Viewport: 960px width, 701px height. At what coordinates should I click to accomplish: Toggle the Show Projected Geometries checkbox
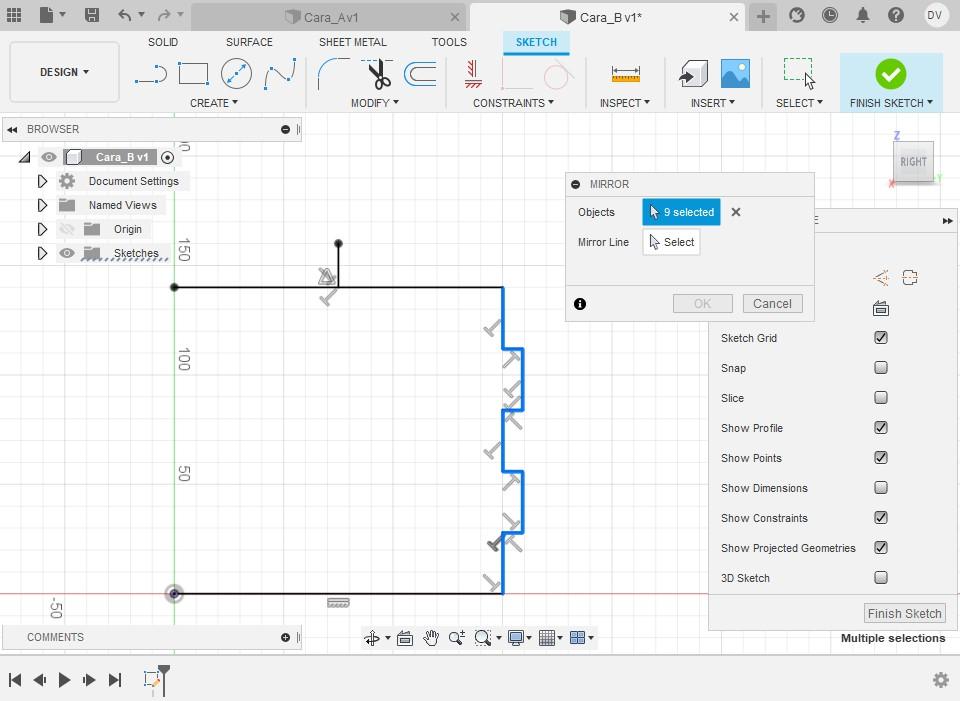coord(881,547)
